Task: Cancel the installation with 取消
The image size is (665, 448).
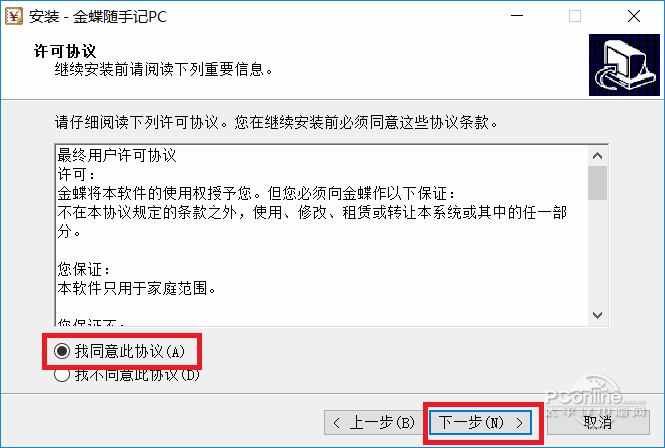Action: click(598, 423)
